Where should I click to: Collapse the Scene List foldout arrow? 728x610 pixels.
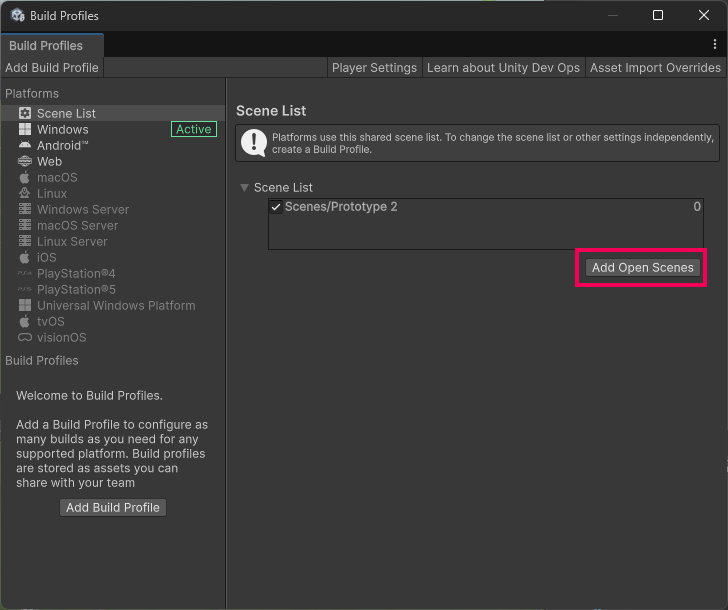coord(244,188)
